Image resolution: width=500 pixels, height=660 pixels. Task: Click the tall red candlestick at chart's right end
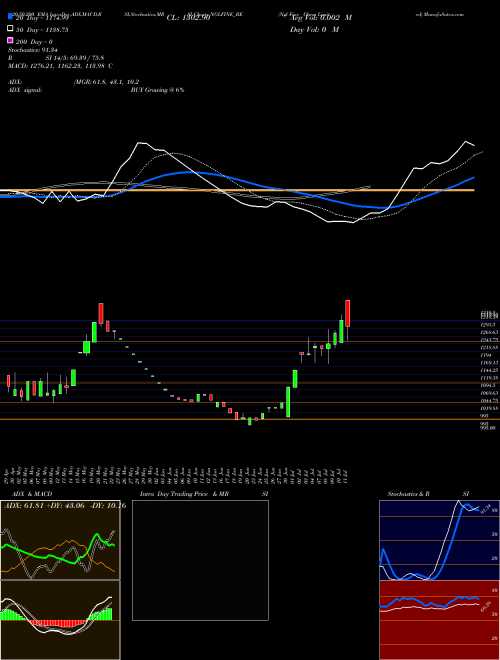348,313
